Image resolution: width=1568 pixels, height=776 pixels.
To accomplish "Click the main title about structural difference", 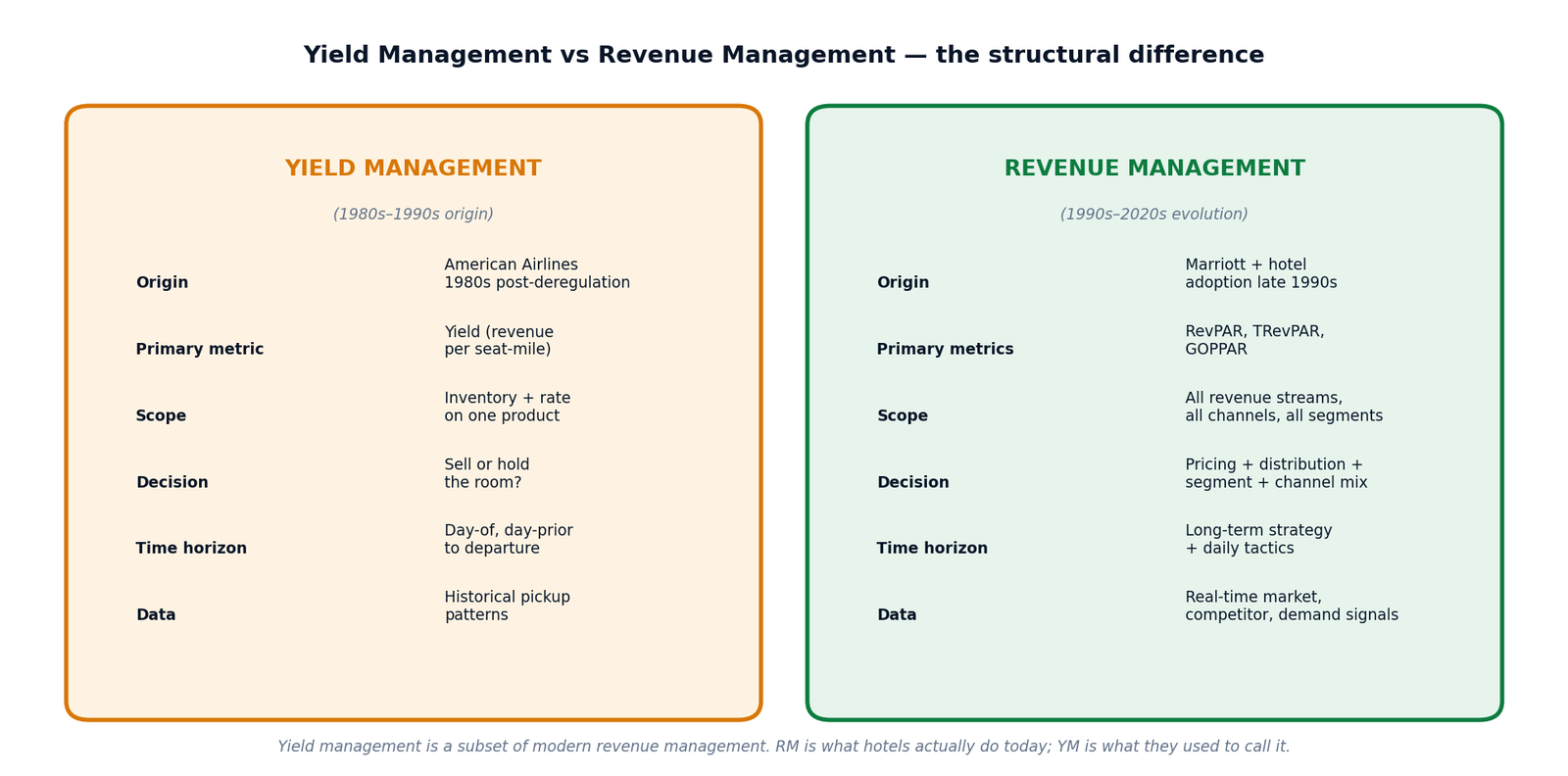I will (784, 56).
